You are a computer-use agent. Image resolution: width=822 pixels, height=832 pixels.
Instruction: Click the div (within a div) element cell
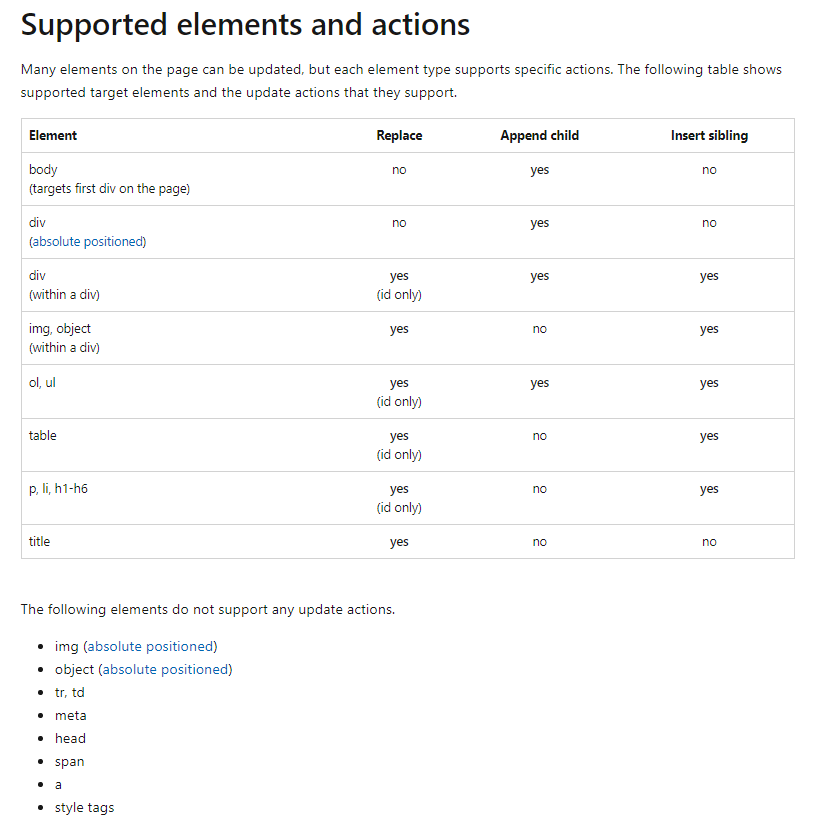pos(64,285)
